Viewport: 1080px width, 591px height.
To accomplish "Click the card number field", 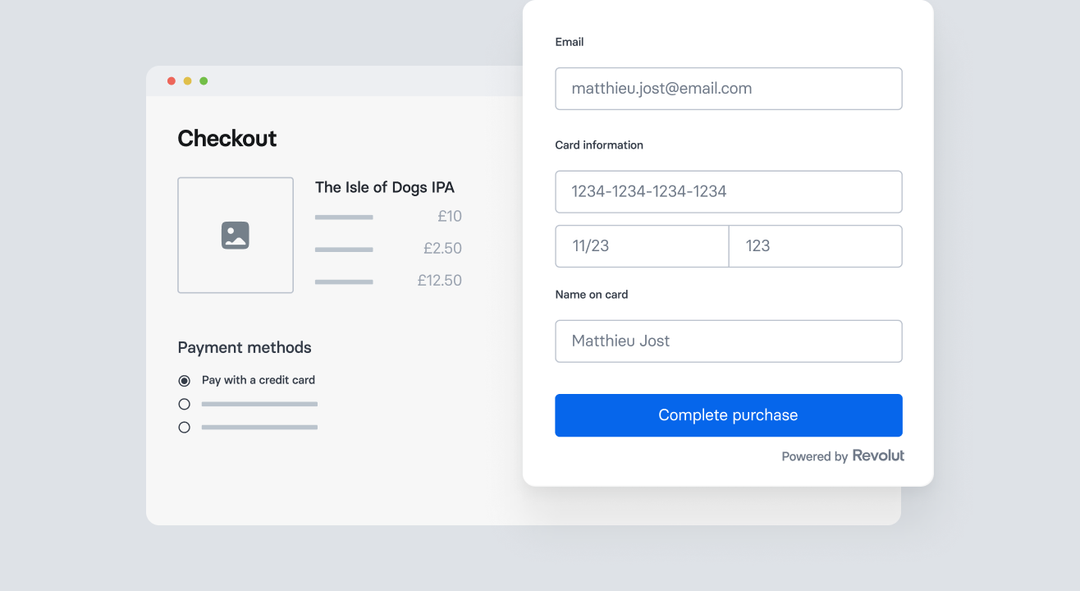I will (x=728, y=191).
